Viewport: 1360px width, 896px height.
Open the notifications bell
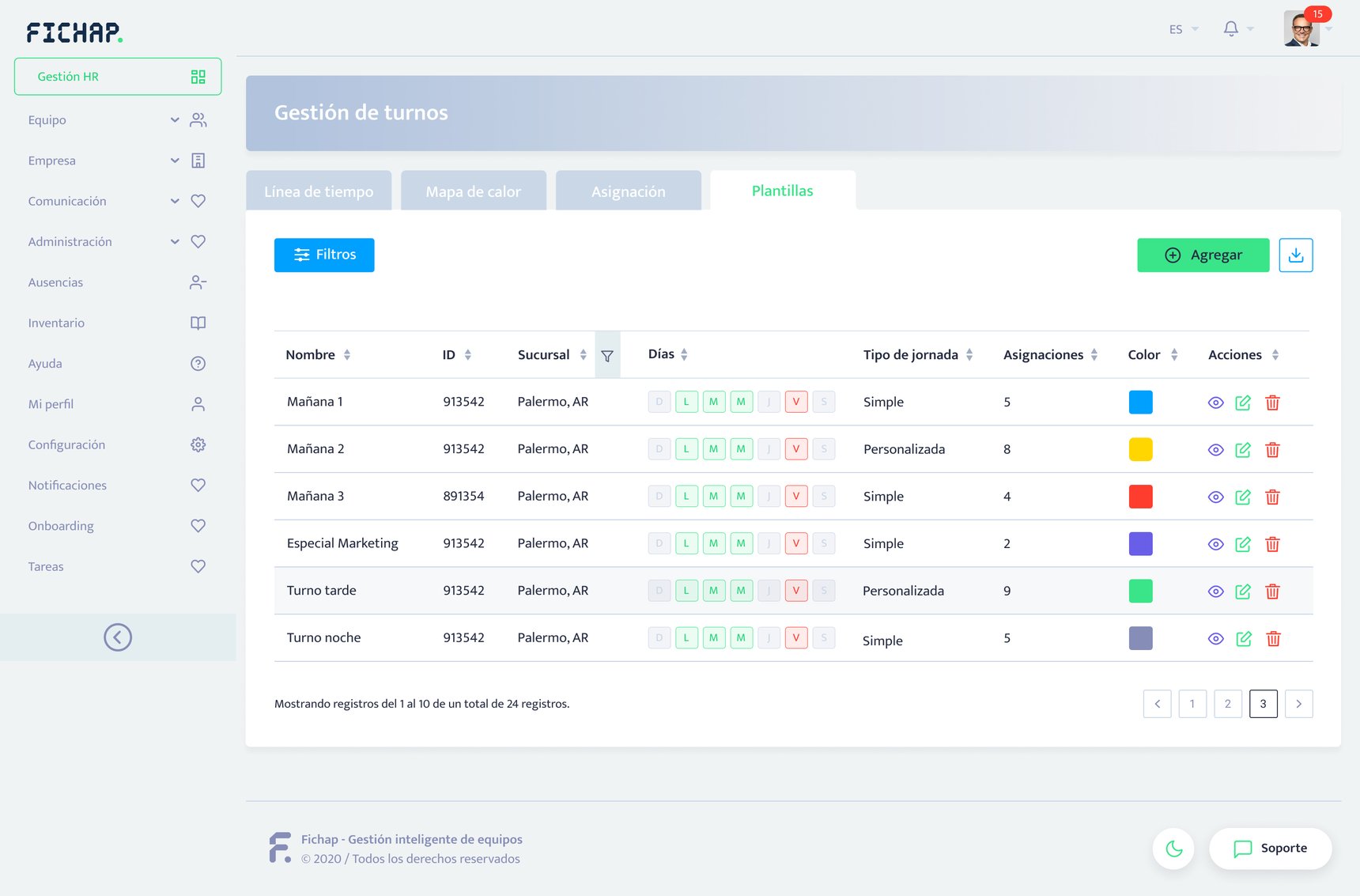[x=1230, y=29]
